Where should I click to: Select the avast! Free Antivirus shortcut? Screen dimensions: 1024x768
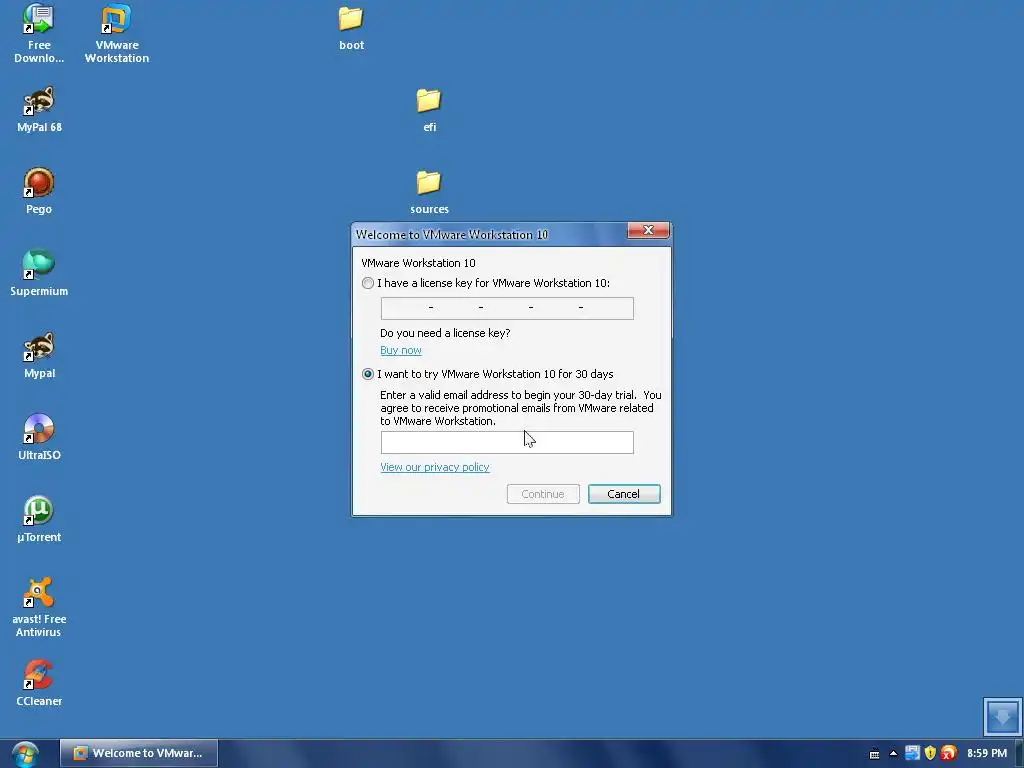click(x=39, y=607)
